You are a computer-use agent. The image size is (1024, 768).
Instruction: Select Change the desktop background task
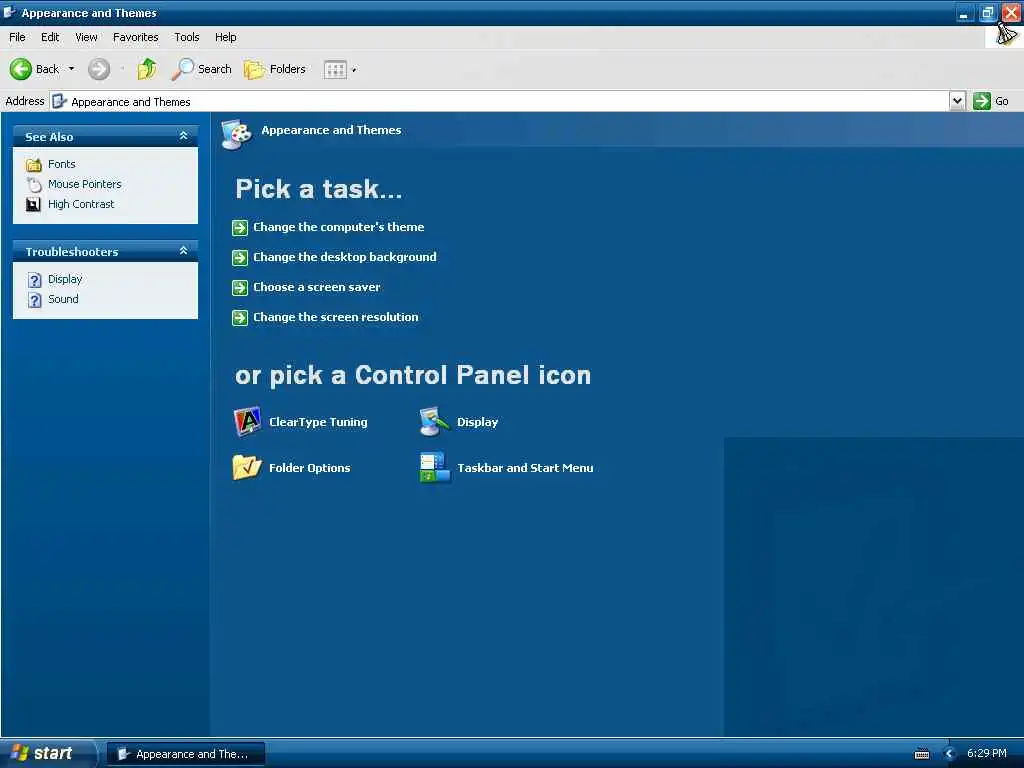[x=344, y=257]
